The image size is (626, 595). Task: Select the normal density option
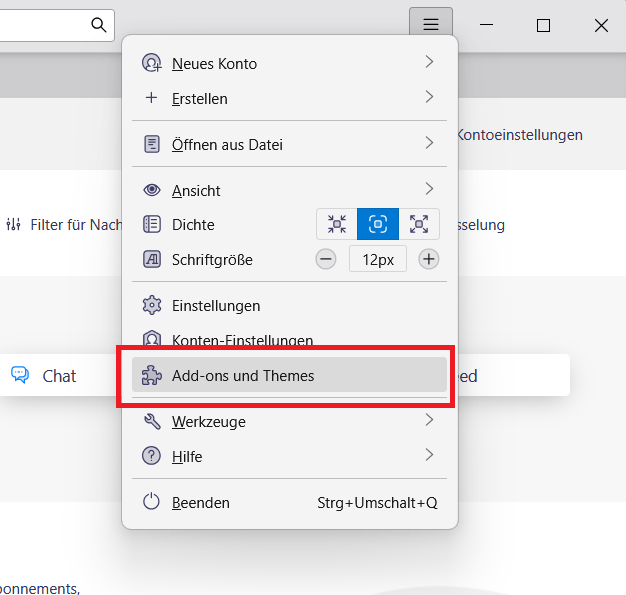[x=378, y=224]
